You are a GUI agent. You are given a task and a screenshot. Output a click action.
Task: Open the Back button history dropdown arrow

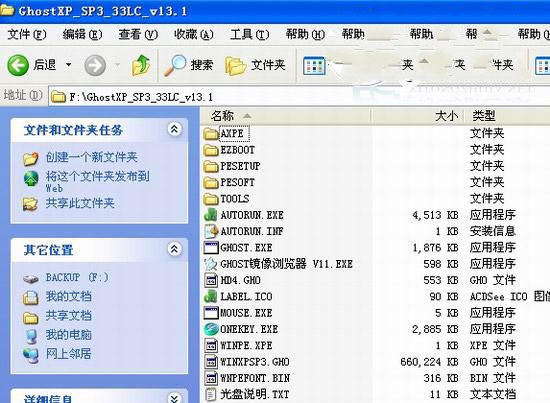coord(68,65)
